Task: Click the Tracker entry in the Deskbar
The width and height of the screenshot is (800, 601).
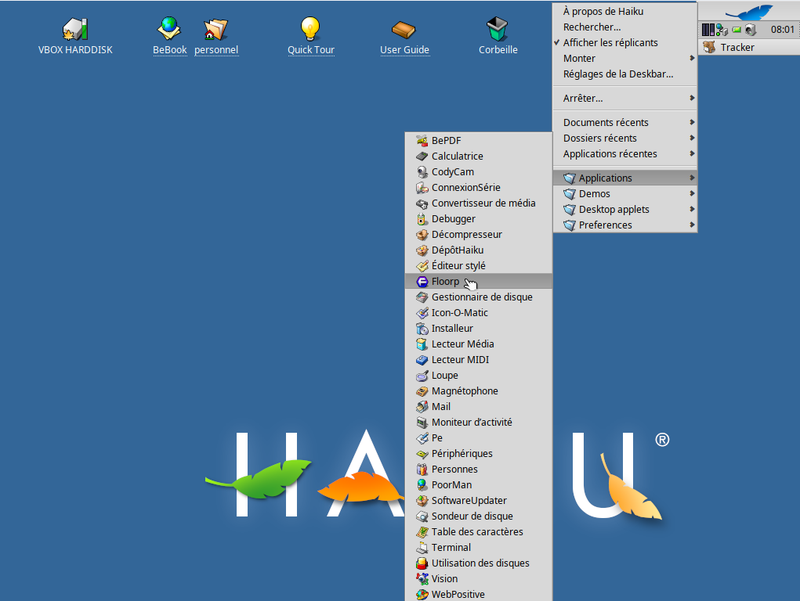Action: [x=737, y=47]
